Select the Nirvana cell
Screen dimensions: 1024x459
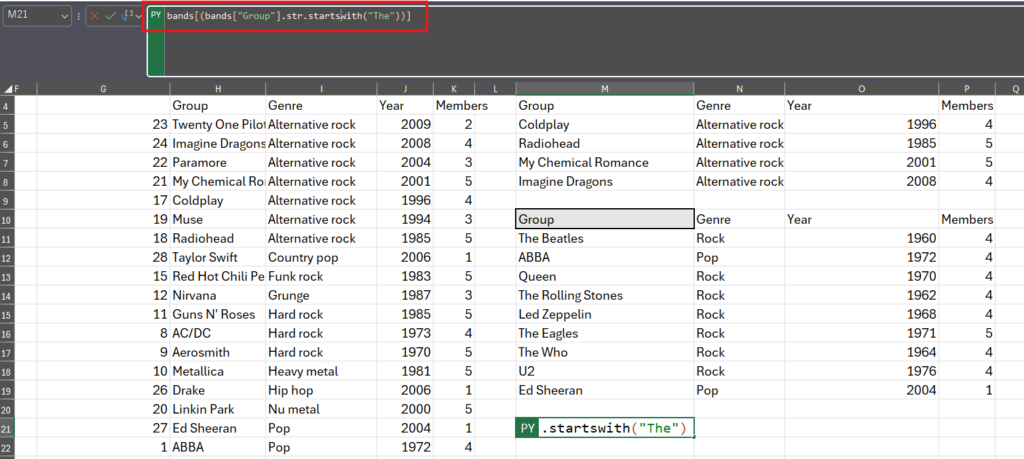(217, 295)
